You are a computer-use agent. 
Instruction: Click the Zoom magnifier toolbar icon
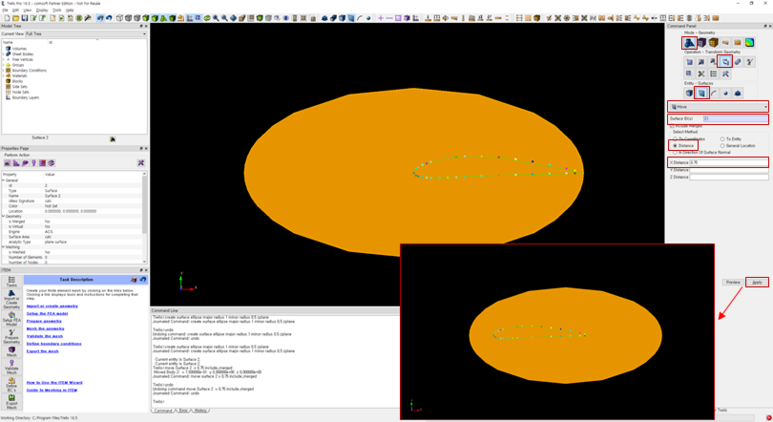coord(216,18)
